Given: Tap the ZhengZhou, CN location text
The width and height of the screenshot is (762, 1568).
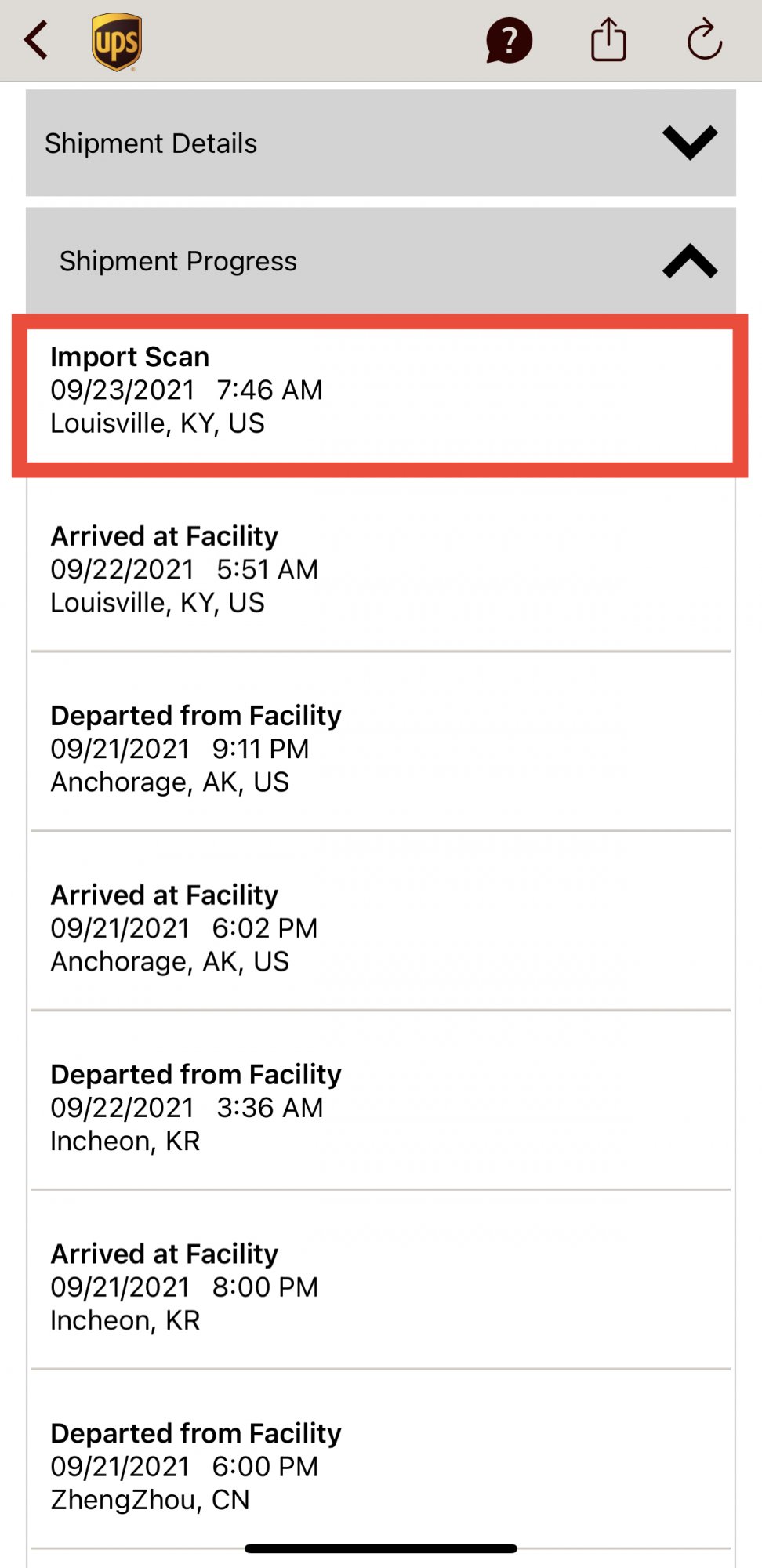Looking at the screenshot, I should click(150, 1500).
